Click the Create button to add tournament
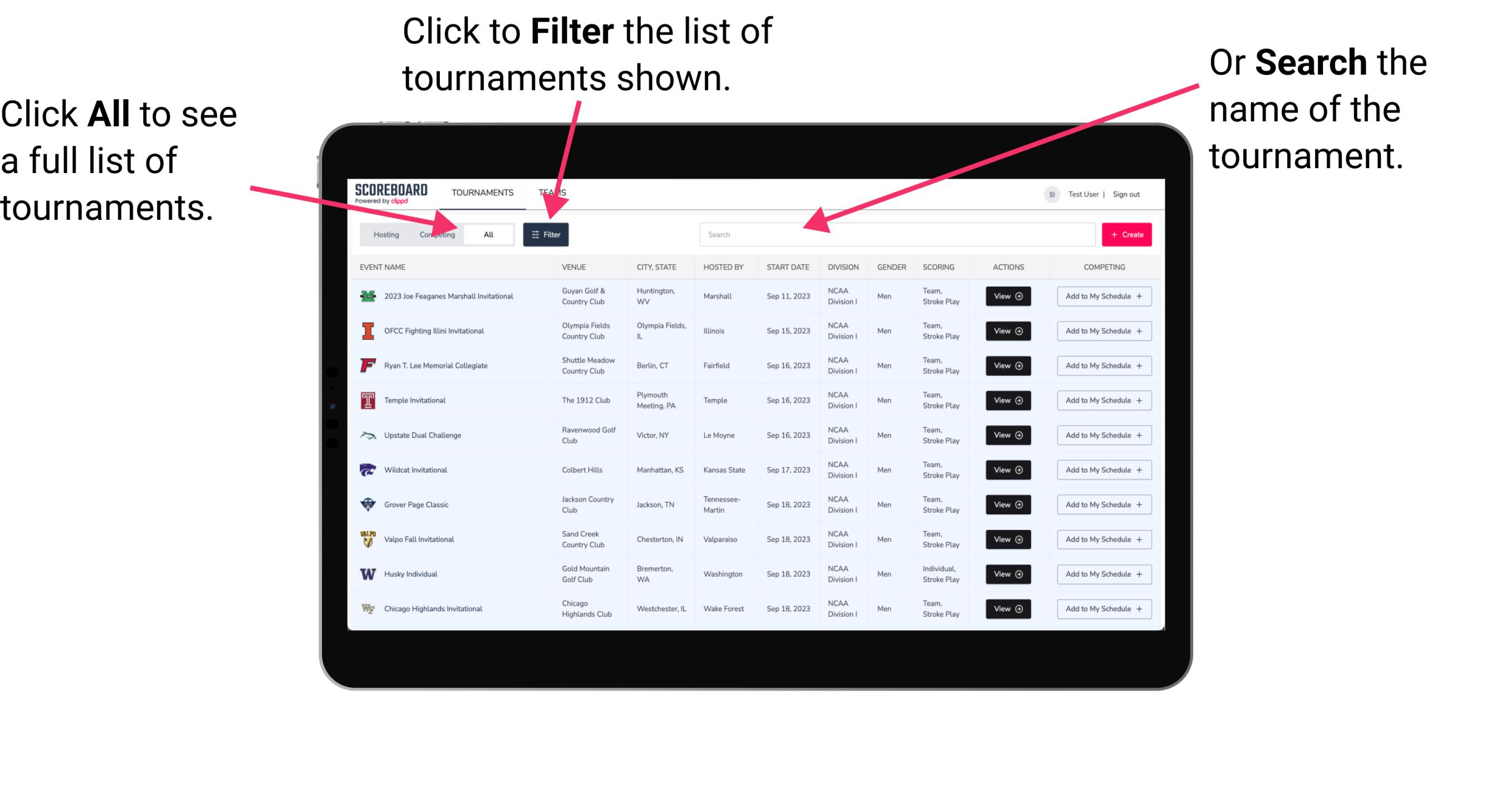Viewport: 1510px width, 812px height. click(1127, 234)
